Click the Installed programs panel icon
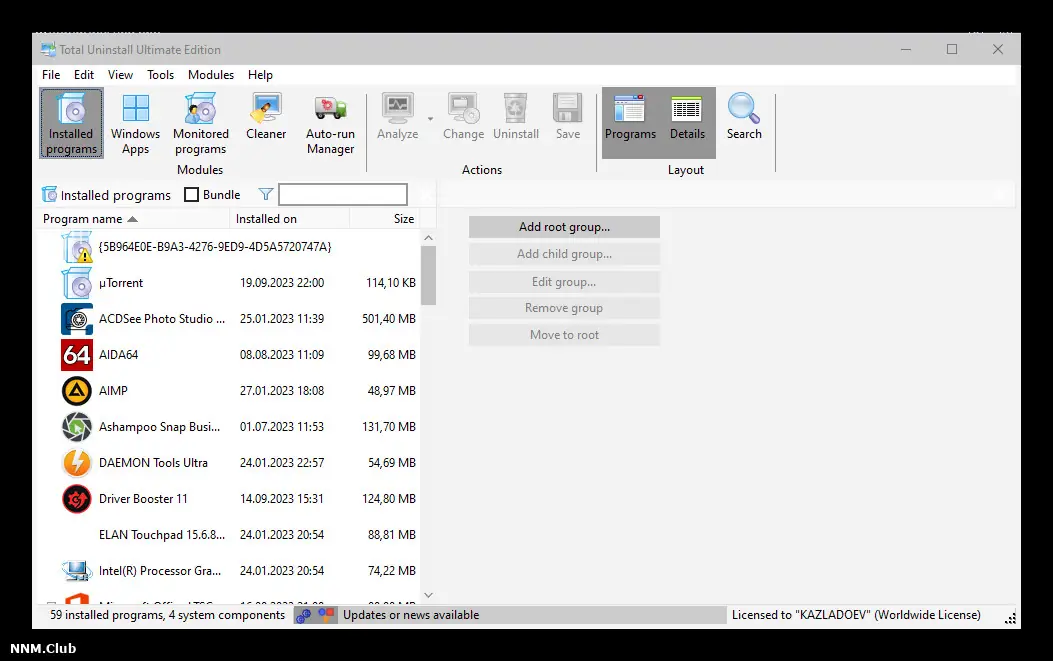The image size is (1053, 661). [x=49, y=195]
